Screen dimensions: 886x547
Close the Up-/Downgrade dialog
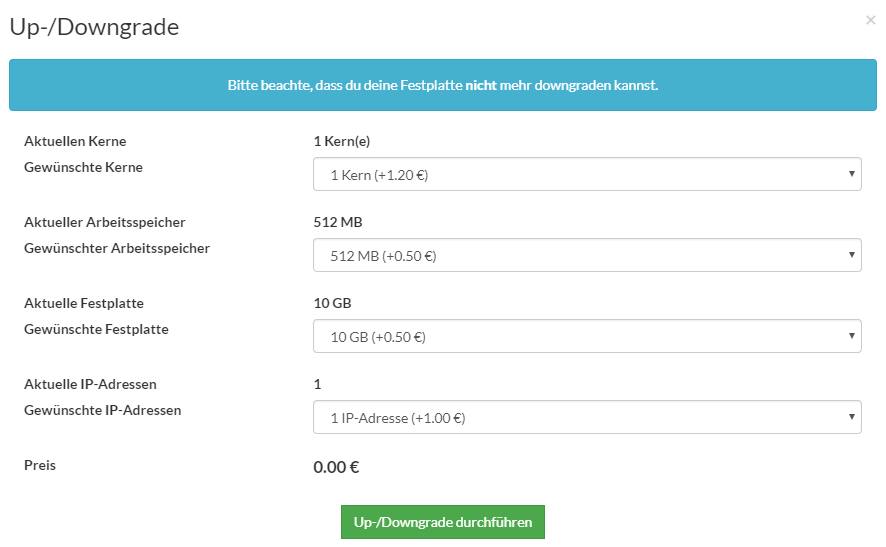pyautogui.click(x=870, y=20)
